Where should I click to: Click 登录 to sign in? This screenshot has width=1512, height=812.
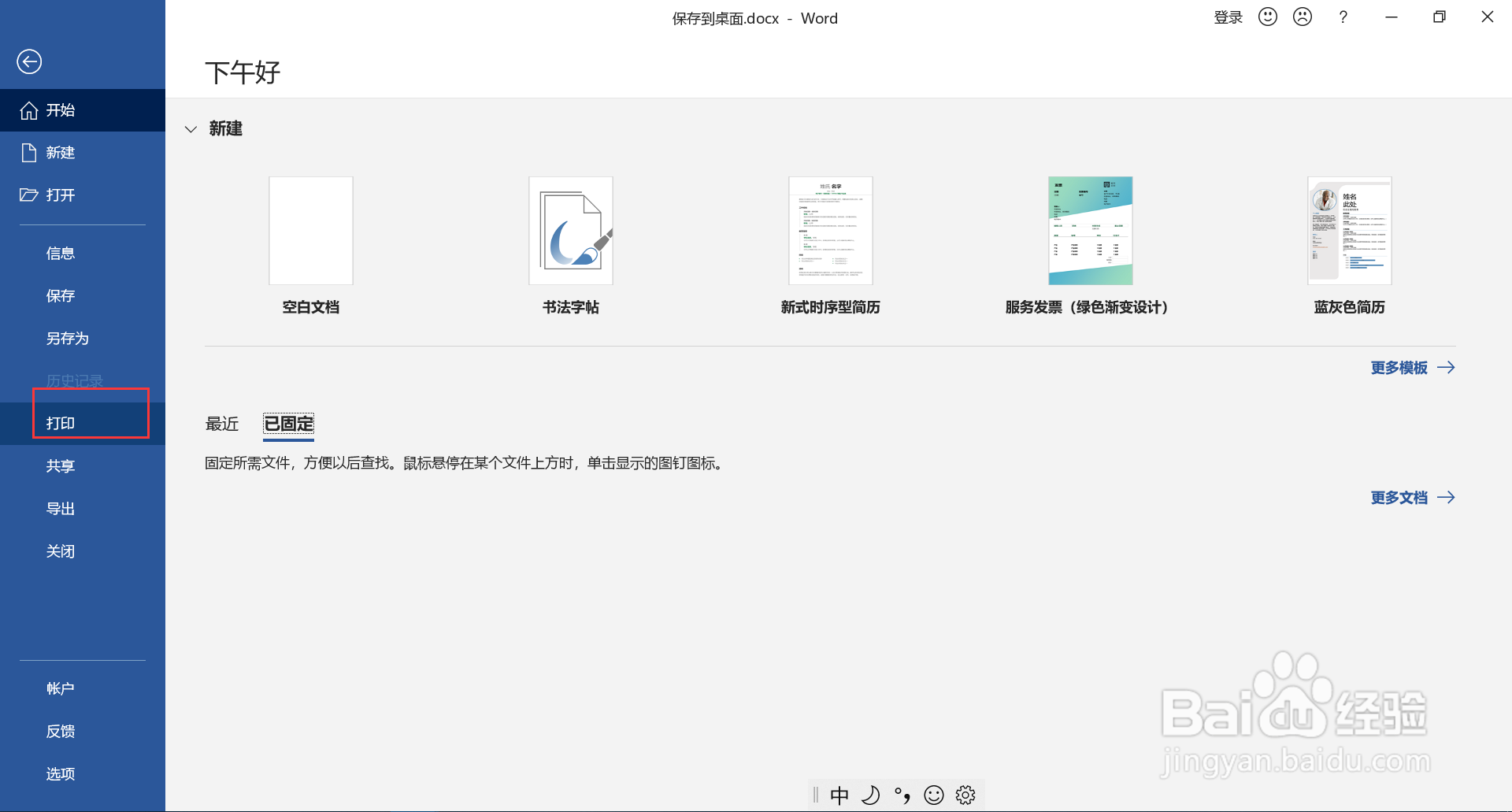point(1228,17)
